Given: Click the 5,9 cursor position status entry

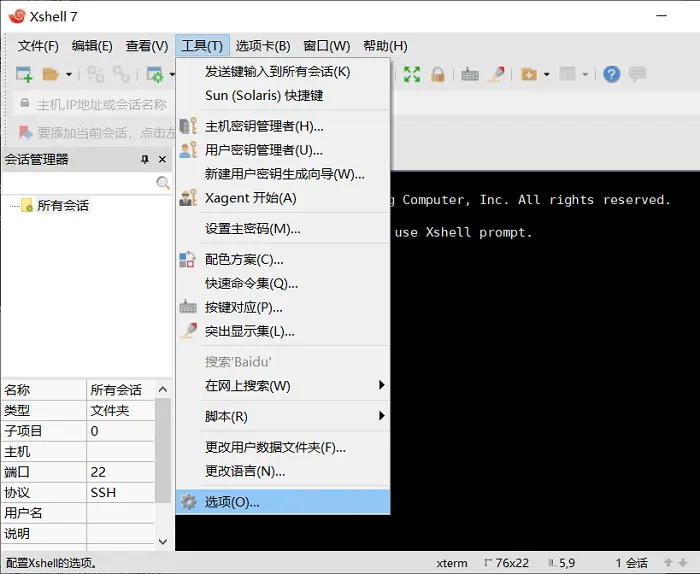Looking at the screenshot, I should pyautogui.click(x=562, y=563).
